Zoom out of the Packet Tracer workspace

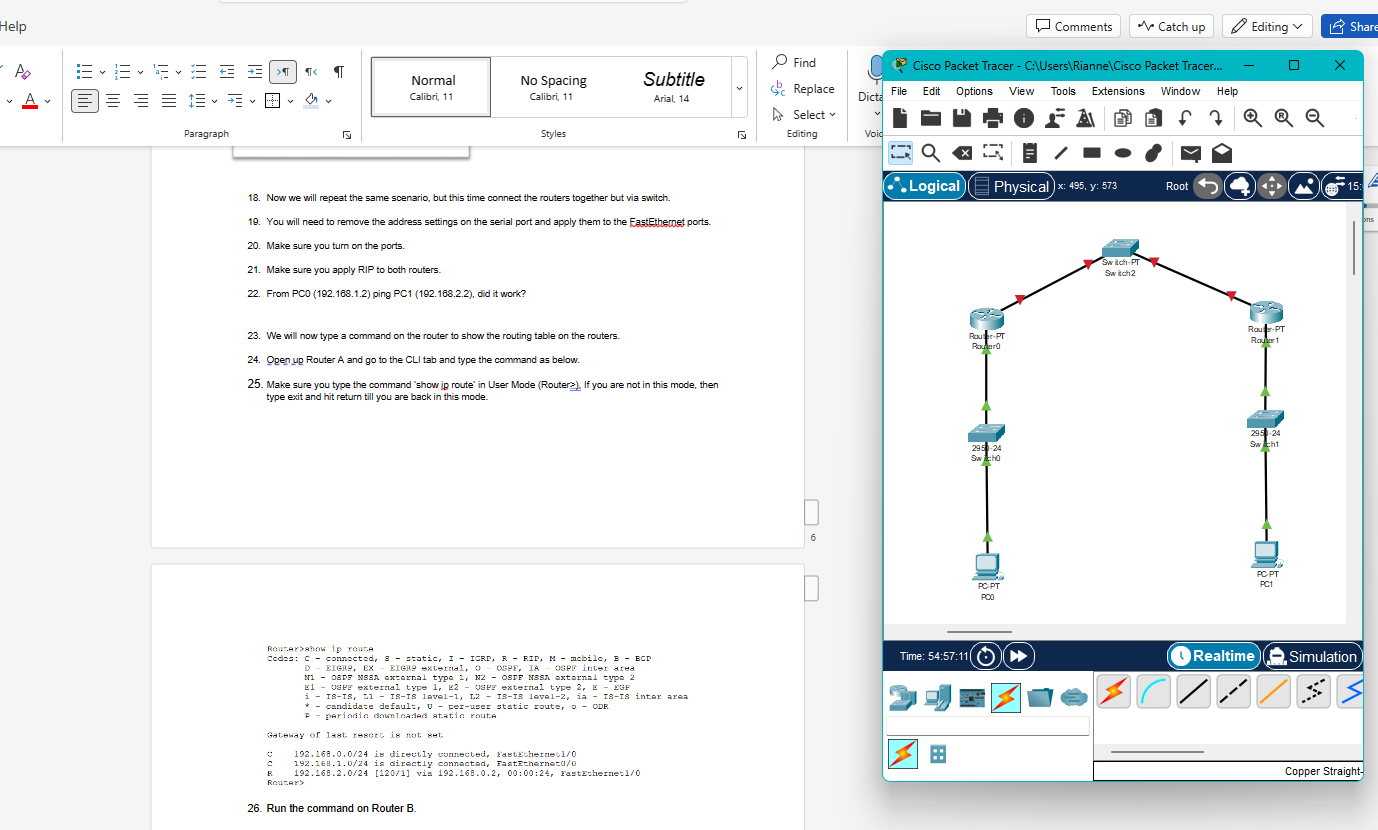click(1315, 118)
